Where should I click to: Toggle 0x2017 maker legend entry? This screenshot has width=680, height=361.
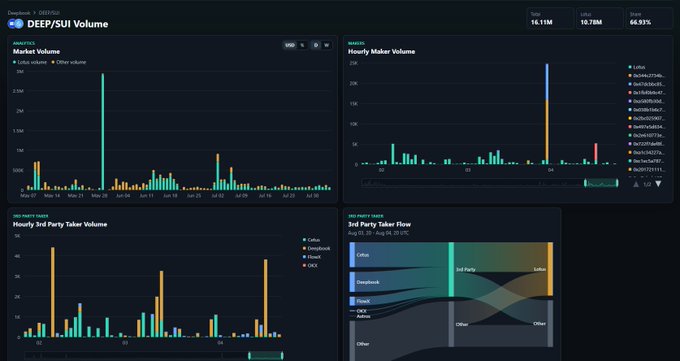coord(647,169)
